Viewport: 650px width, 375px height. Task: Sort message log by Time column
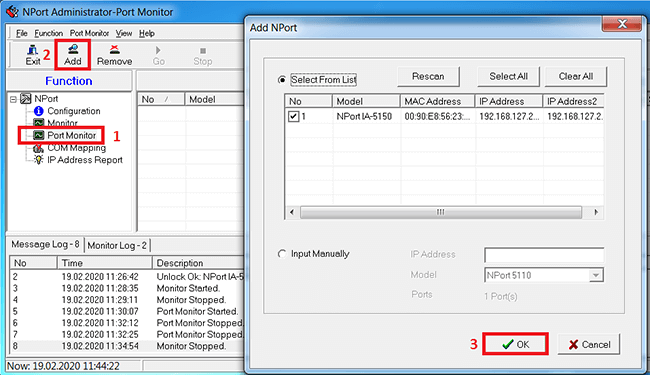tap(104, 263)
